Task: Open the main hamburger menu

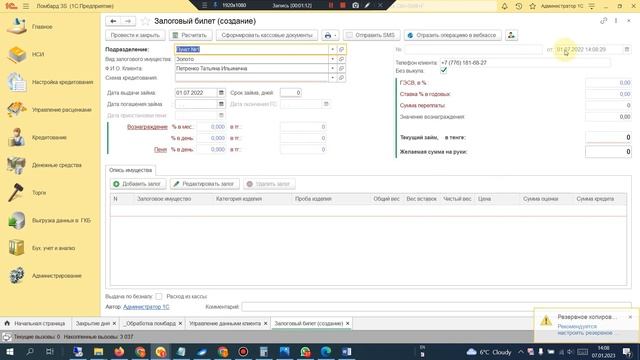Action: 26,6
